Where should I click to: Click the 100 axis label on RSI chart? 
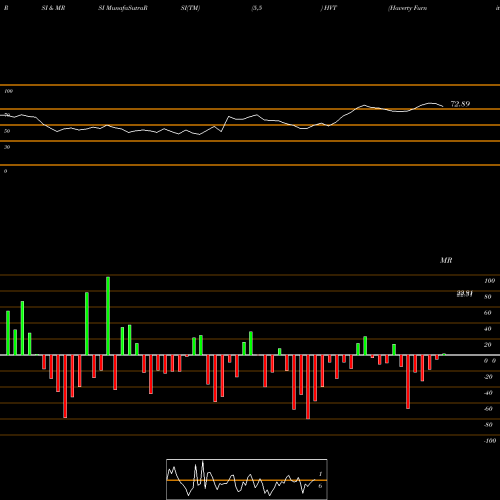tap(8, 91)
